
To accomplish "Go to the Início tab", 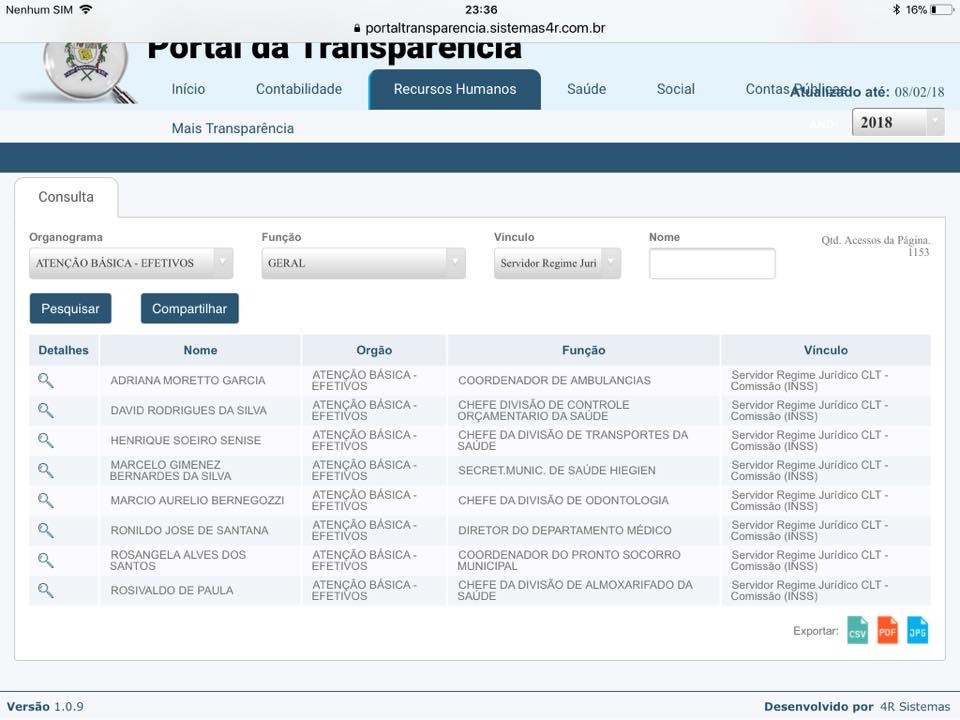I will pyautogui.click(x=188, y=89).
